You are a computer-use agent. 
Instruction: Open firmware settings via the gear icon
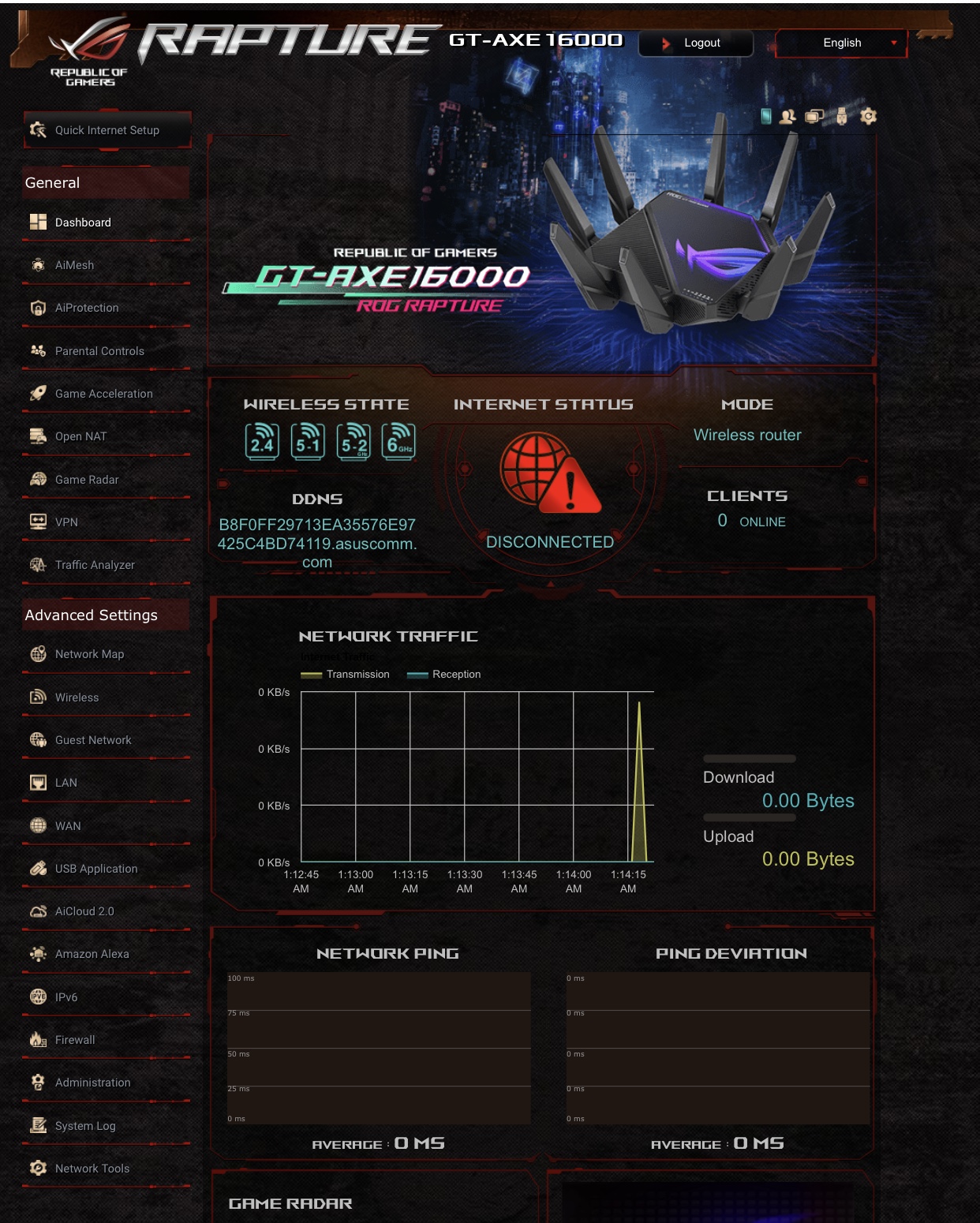click(868, 117)
